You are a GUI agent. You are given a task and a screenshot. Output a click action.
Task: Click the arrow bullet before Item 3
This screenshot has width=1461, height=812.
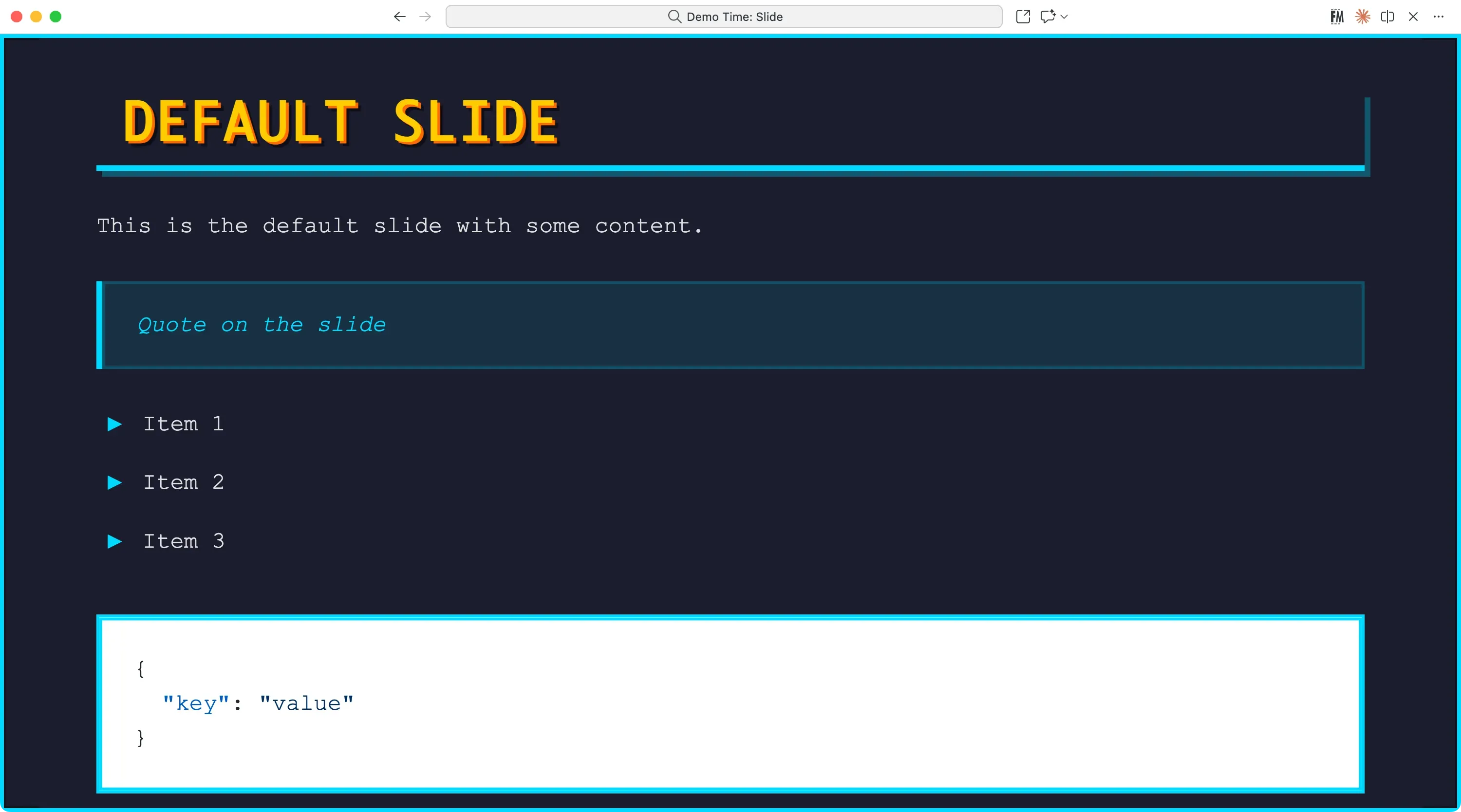(x=114, y=541)
